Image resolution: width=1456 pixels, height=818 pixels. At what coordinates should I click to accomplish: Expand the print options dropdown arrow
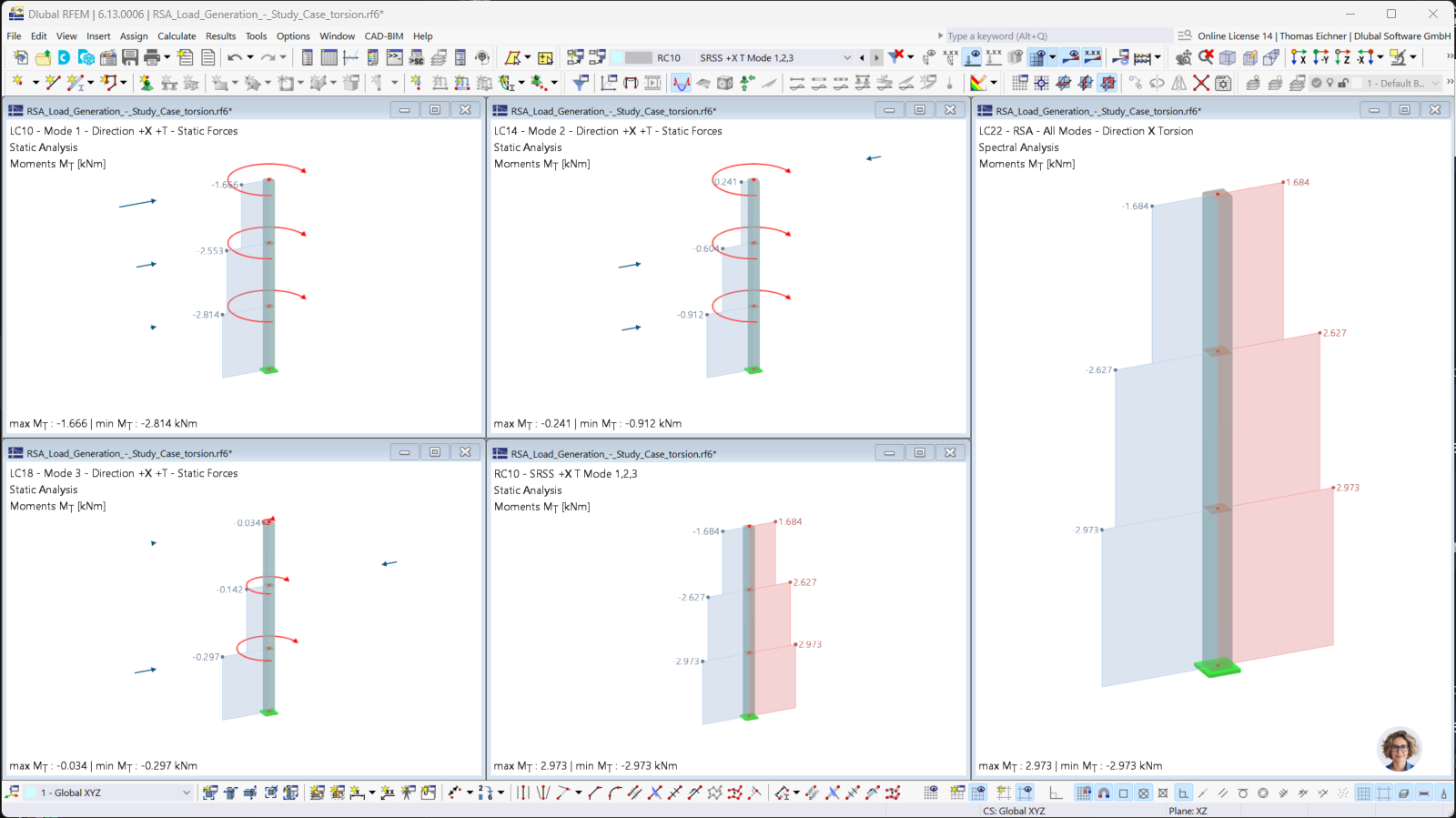167,57
